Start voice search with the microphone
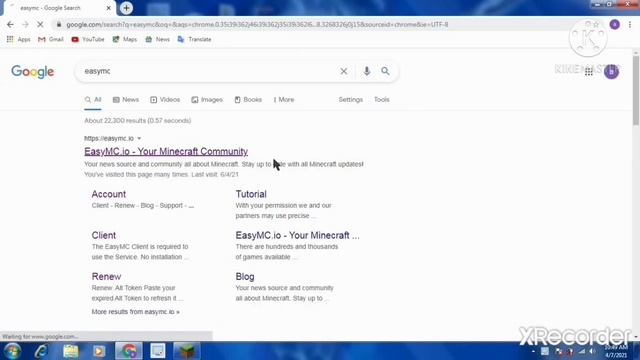 click(x=367, y=71)
